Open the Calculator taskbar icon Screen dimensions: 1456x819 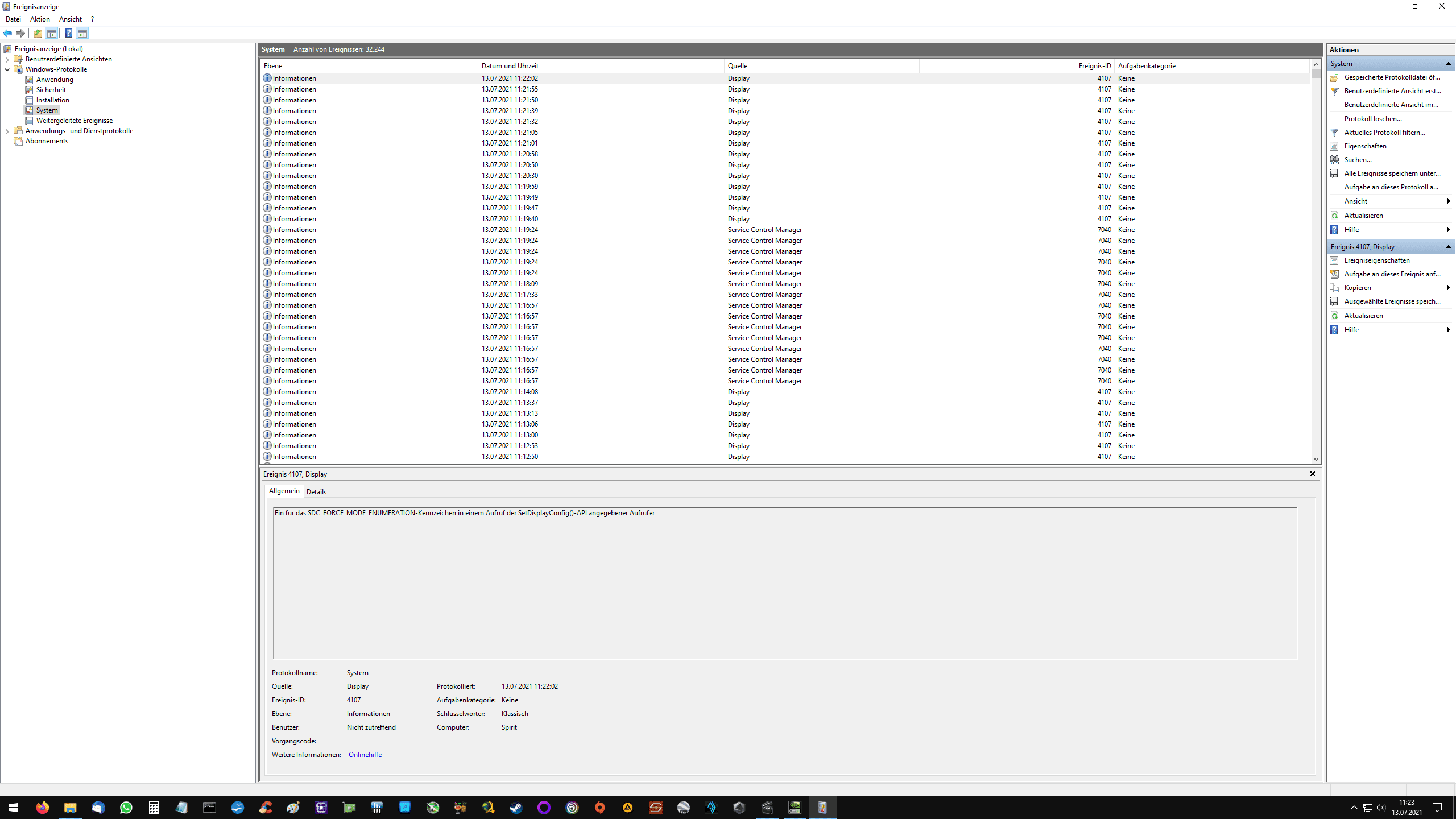tap(154, 808)
